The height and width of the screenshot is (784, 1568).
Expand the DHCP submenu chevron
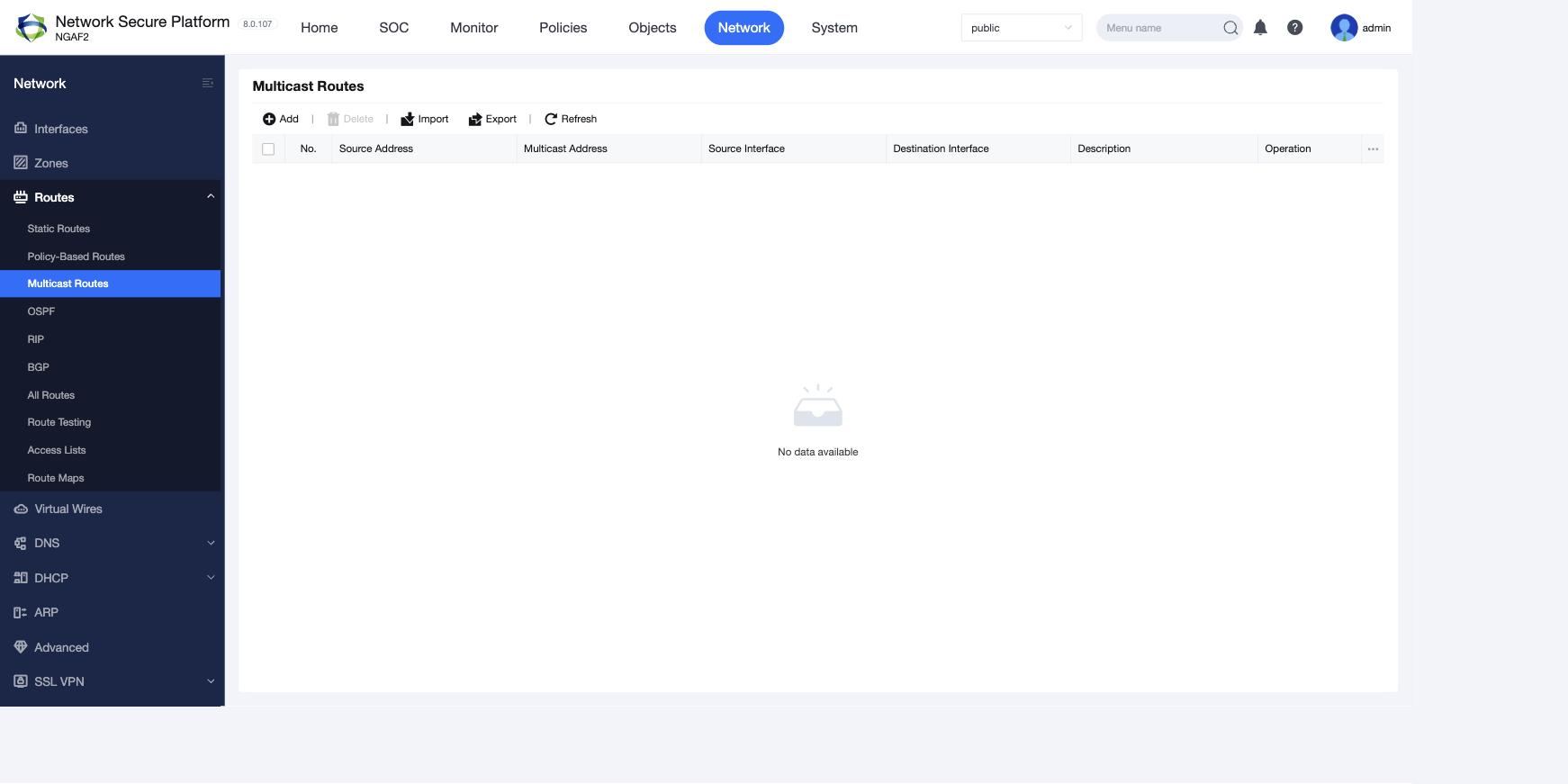(x=211, y=578)
